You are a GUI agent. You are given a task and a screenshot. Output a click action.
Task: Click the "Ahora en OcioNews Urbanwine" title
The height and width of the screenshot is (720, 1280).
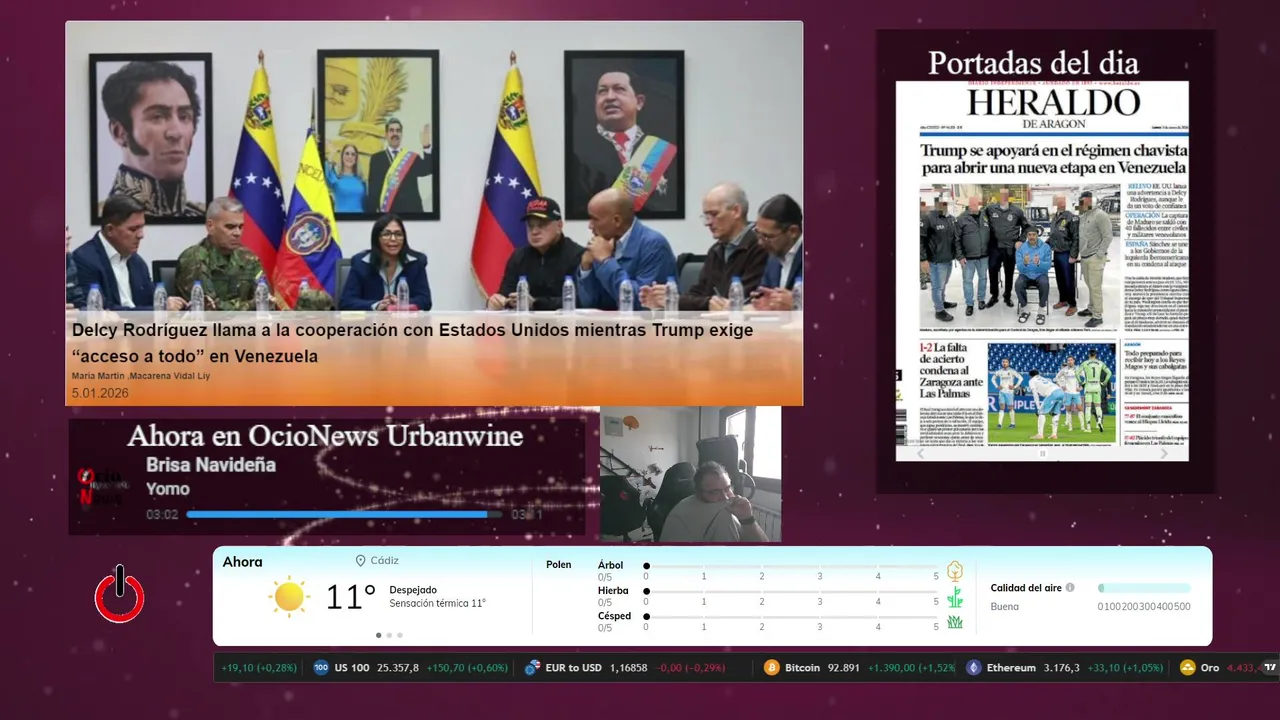coord(325,436)
